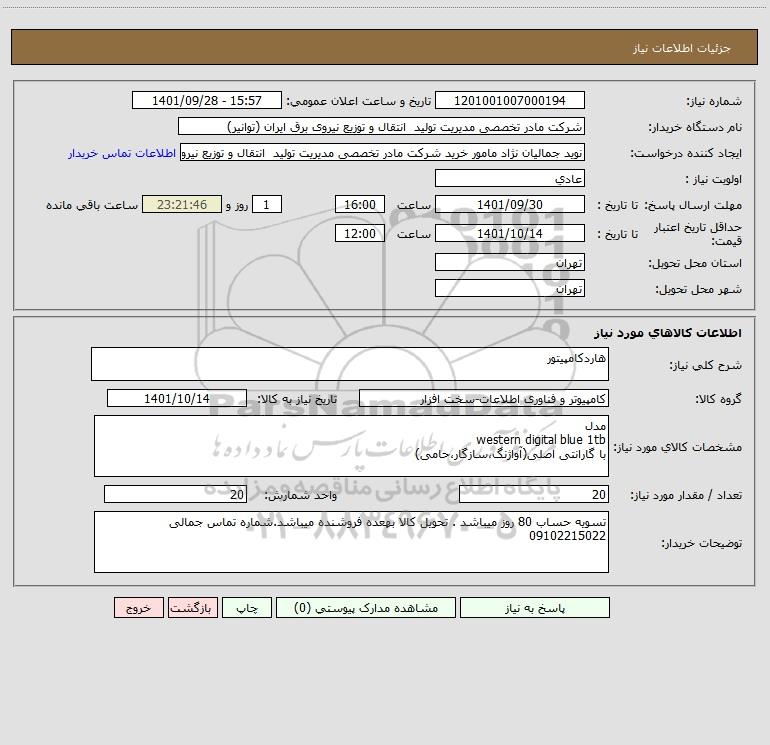The width and height of the screenshot is (770, 745).
Task: Click the 'مهلت ارسال پاسخ:' label
Action: [x=693, y=206]
